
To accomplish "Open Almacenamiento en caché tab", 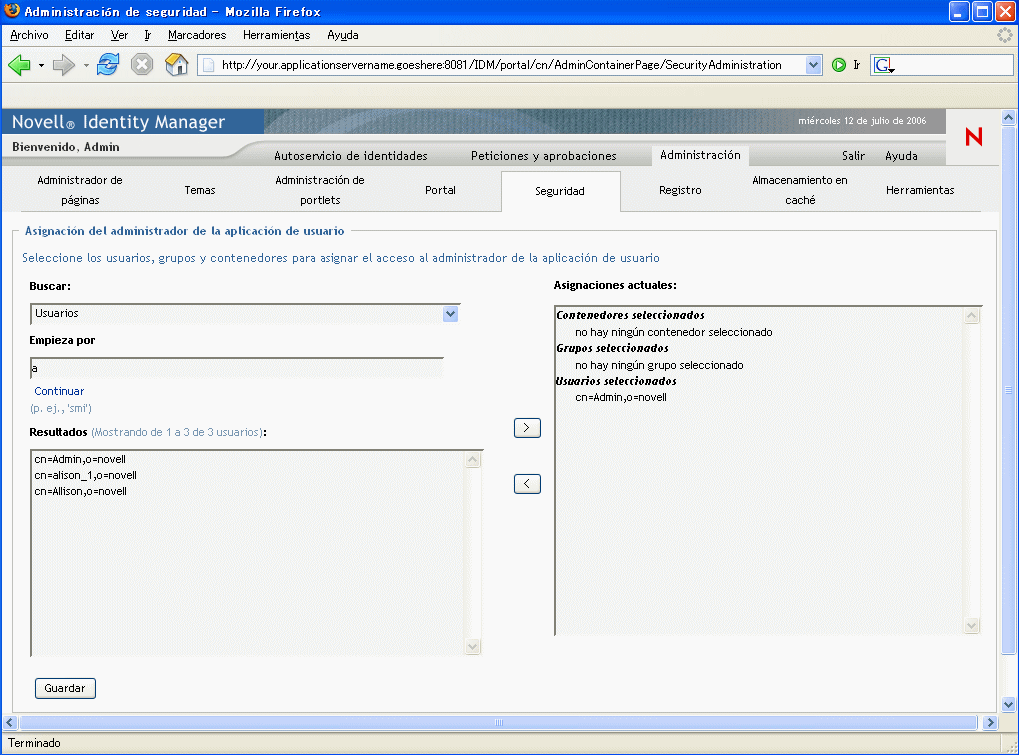I will click(800, 190).
